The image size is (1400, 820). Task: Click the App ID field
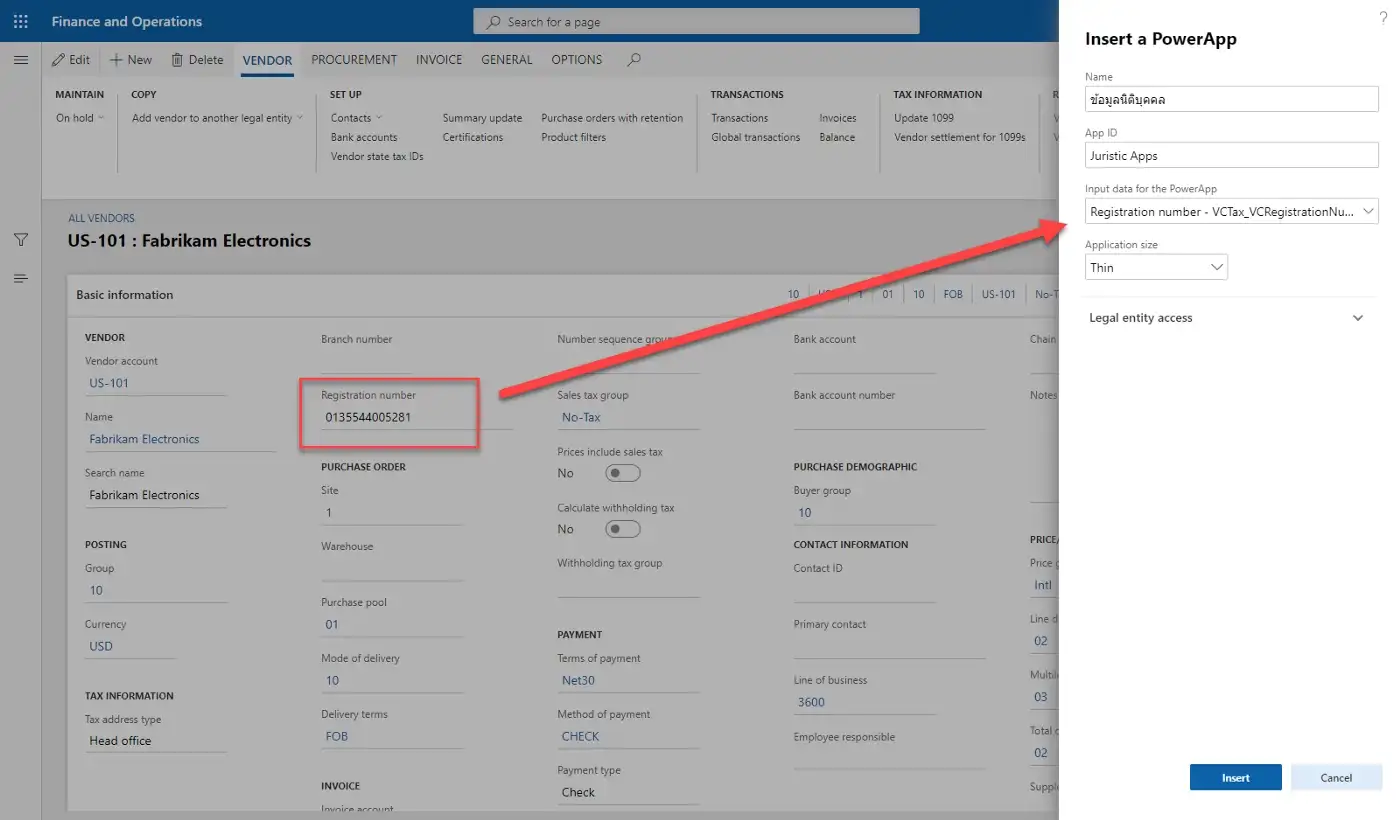(x=1232, y=155)
